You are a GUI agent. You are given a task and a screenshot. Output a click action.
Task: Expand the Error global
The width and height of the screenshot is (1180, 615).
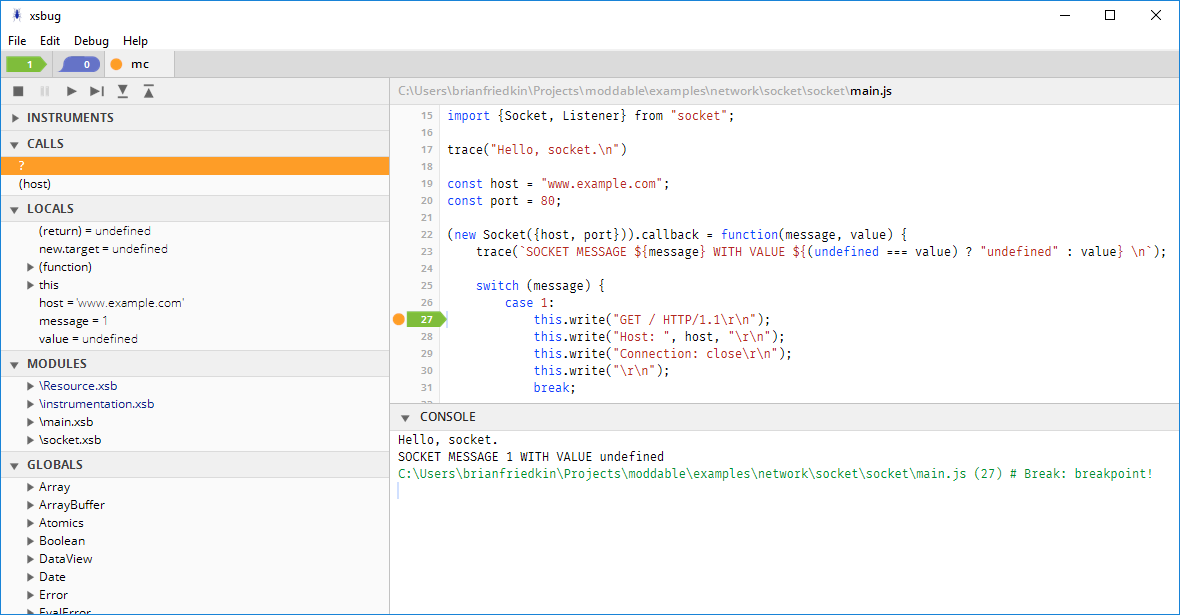(31, 595)
